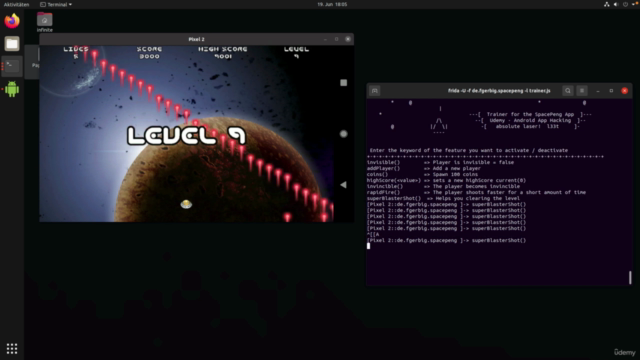Click the Aktivitäten overview button
The width and height of the screenshot is (640, 360).
[x=16, y=4]
